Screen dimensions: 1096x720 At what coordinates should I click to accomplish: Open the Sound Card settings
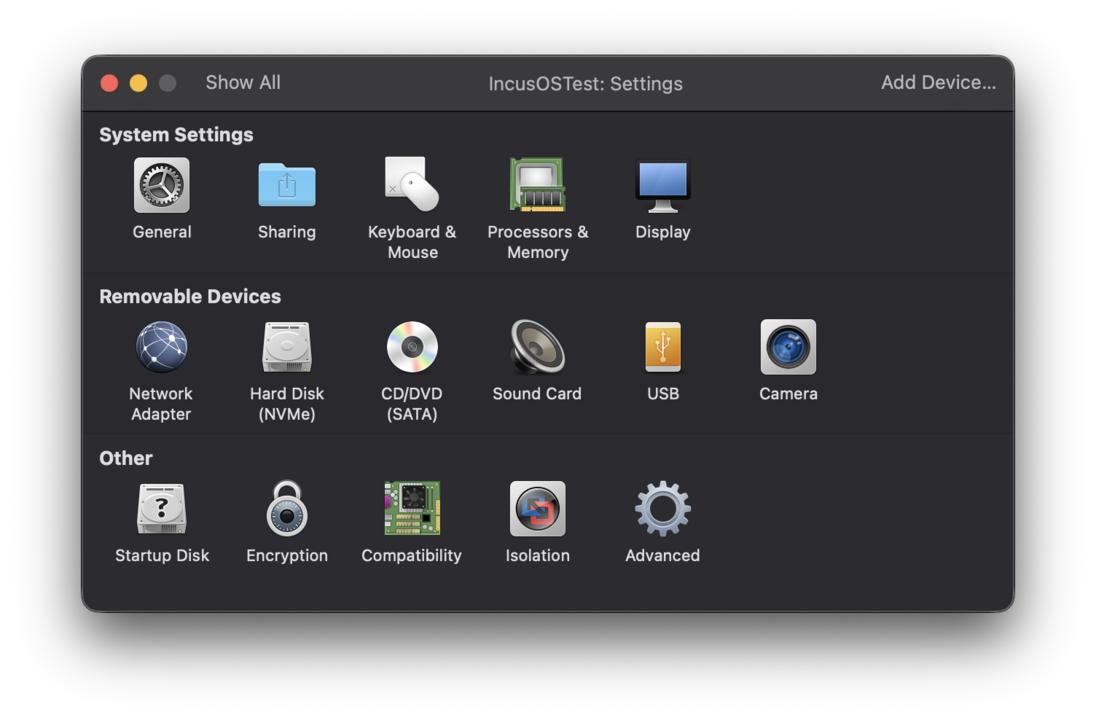click(x=537, y=347)
